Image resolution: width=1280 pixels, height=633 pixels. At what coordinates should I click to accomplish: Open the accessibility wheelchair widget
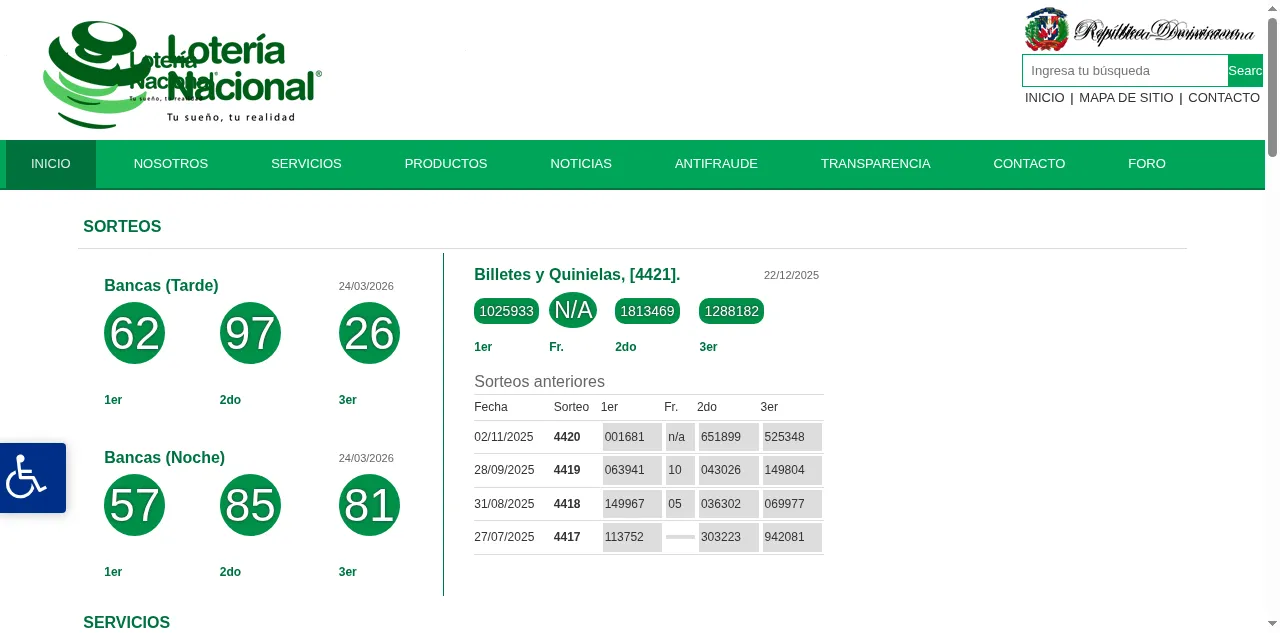[32, 478]
